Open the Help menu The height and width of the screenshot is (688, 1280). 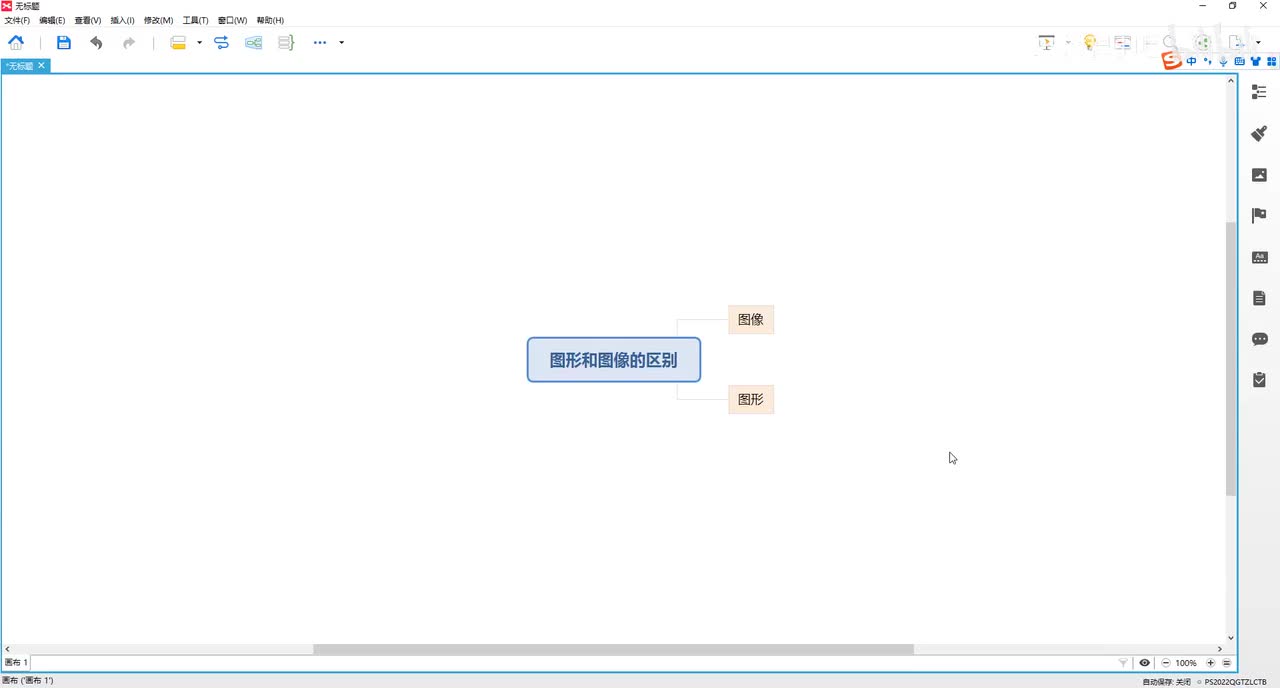[270, 20]
